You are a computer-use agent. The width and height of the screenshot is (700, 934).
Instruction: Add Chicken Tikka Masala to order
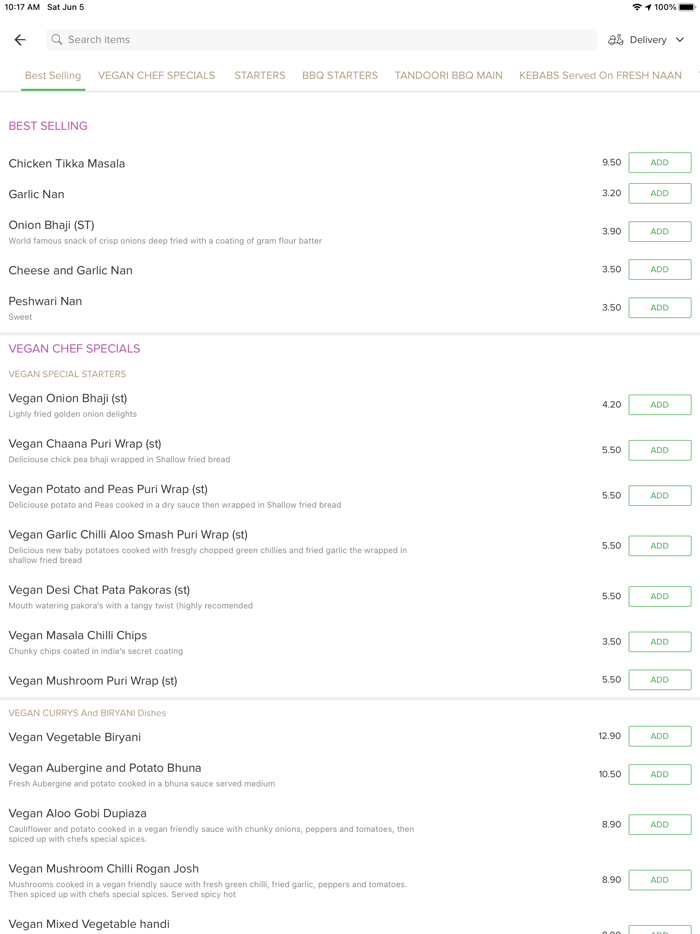coord(659,162)
